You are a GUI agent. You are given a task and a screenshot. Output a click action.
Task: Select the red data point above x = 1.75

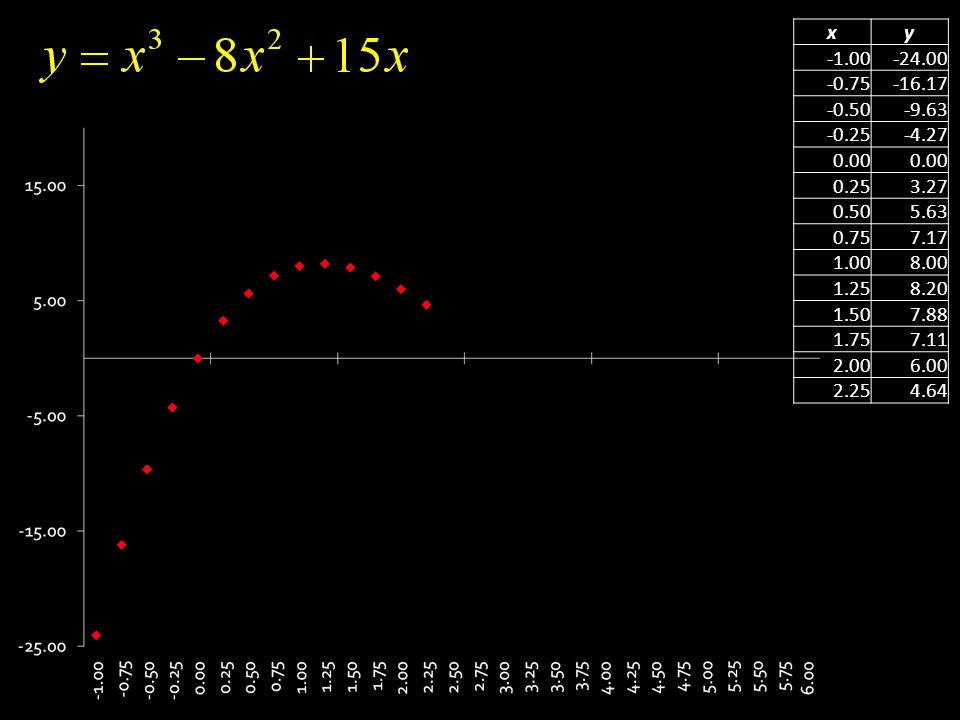376,276
